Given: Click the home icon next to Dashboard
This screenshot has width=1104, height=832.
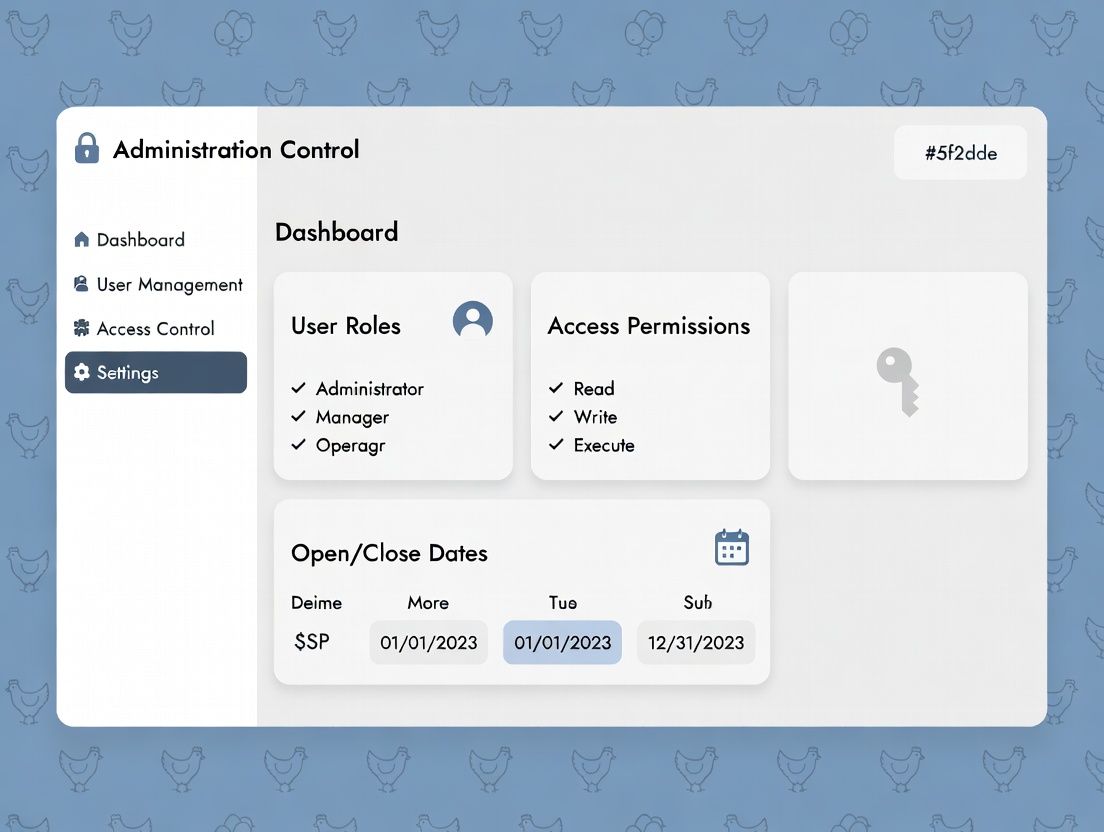Looking at the screenshot, I should point(82,240).
